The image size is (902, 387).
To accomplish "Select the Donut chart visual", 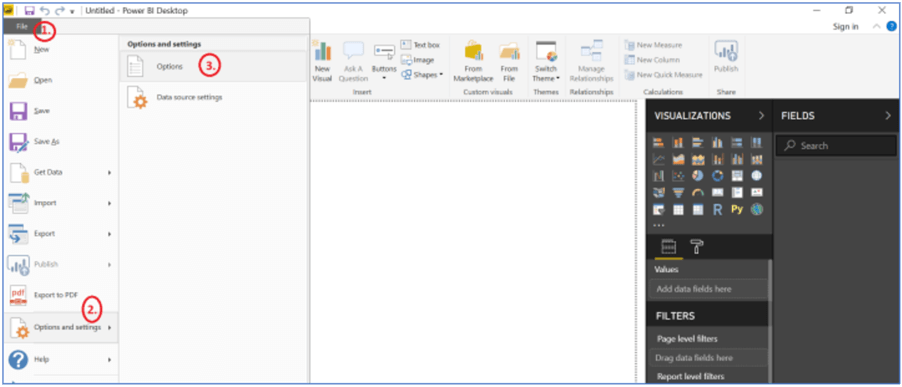I will point(717,176).
